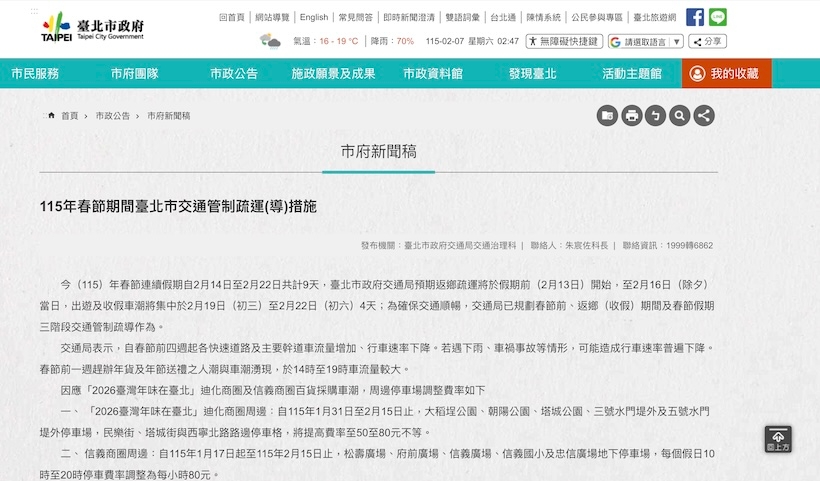Open the 市民服務 menu

coord(35,74)
